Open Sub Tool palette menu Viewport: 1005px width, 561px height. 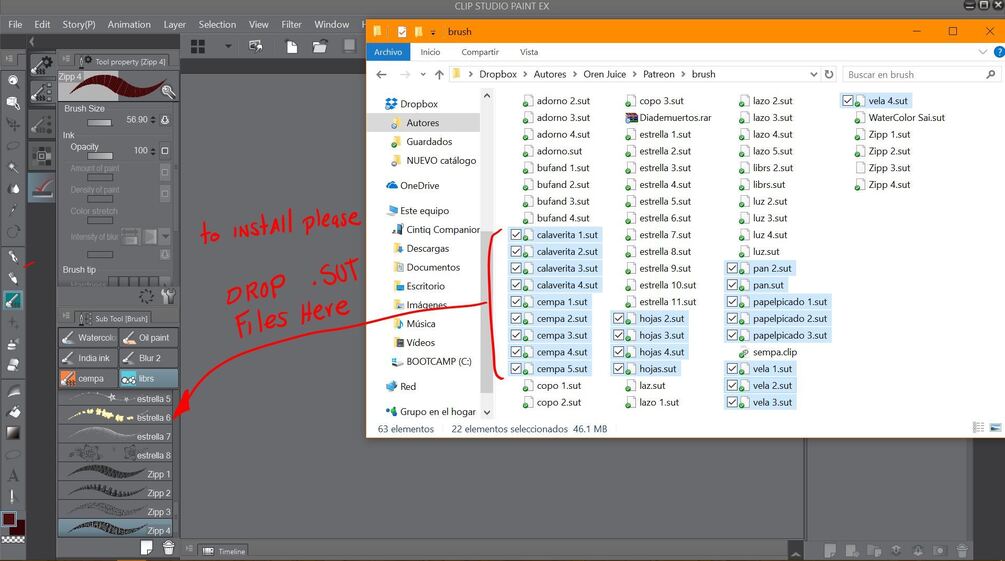point(65,315)
